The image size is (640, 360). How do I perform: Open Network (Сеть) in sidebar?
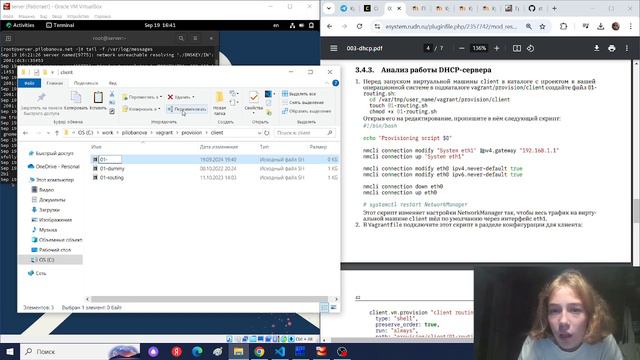point(40,273)
